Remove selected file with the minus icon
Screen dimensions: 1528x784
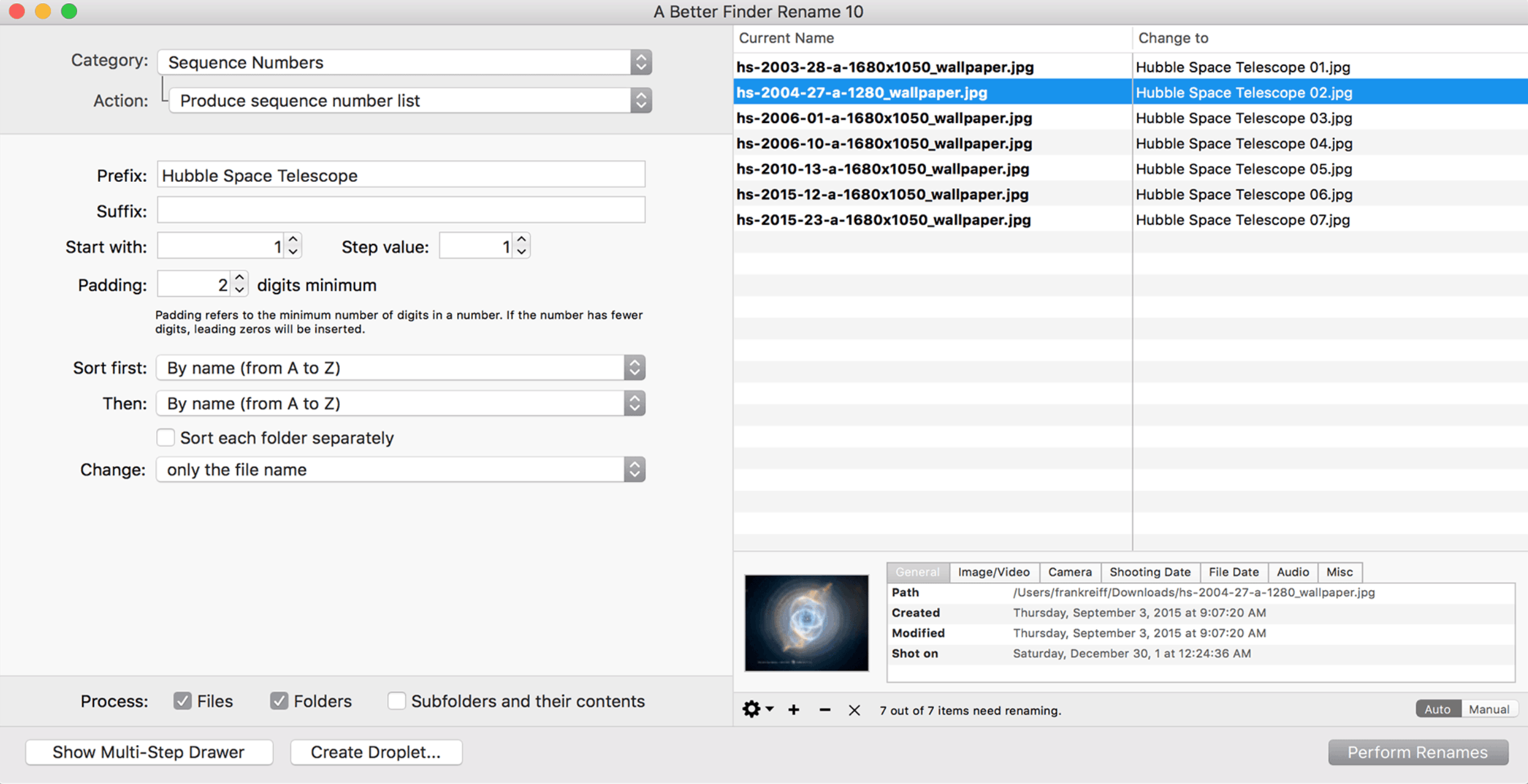click(x=824, y=709)
